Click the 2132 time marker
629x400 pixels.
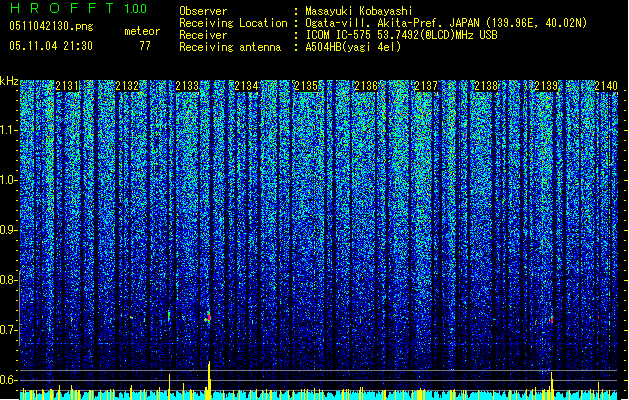coord(127,86)
